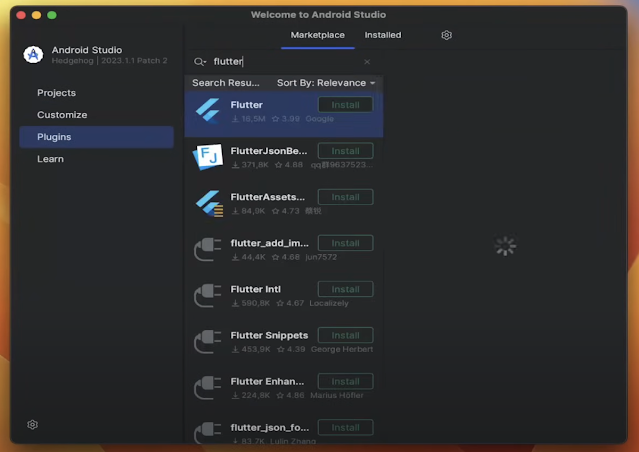
Task: Select the Flutter Enhan... plugin name
Action: coord(267,381)
